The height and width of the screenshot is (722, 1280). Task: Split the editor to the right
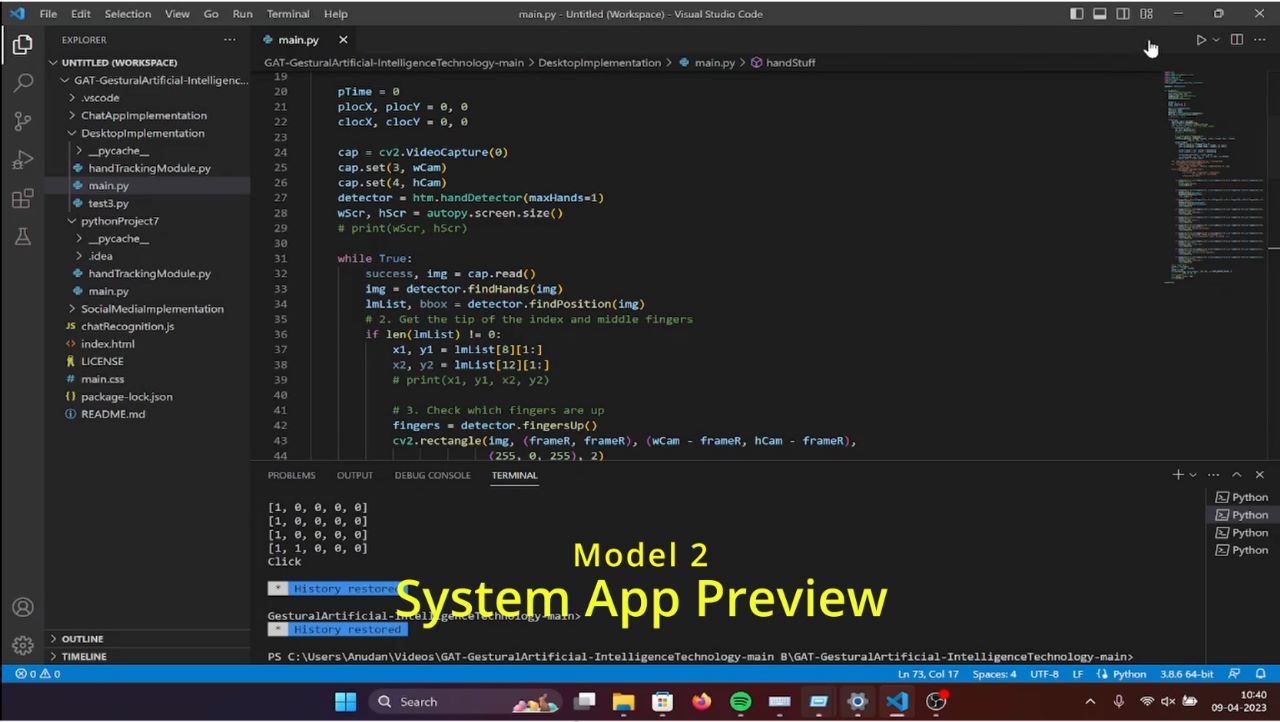tap(1237, 40)
